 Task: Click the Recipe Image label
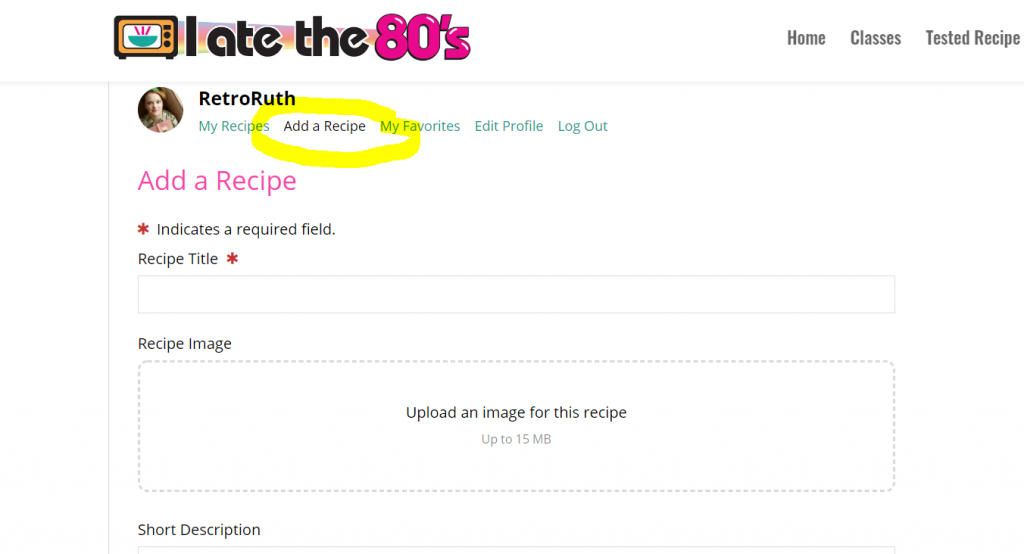point(185,344)
